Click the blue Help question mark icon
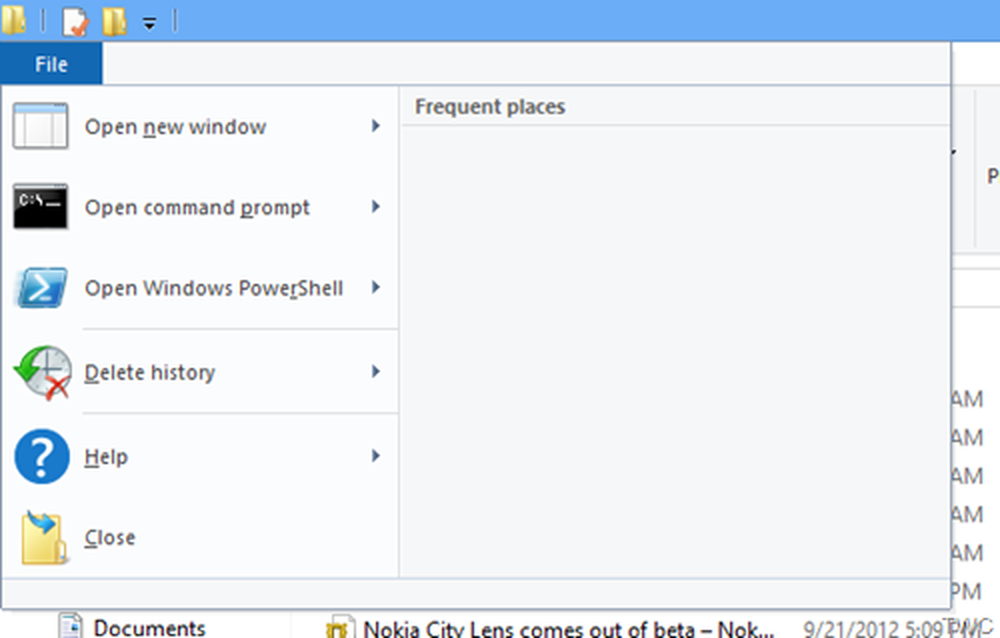1000x638 pixels. point(41,457)
